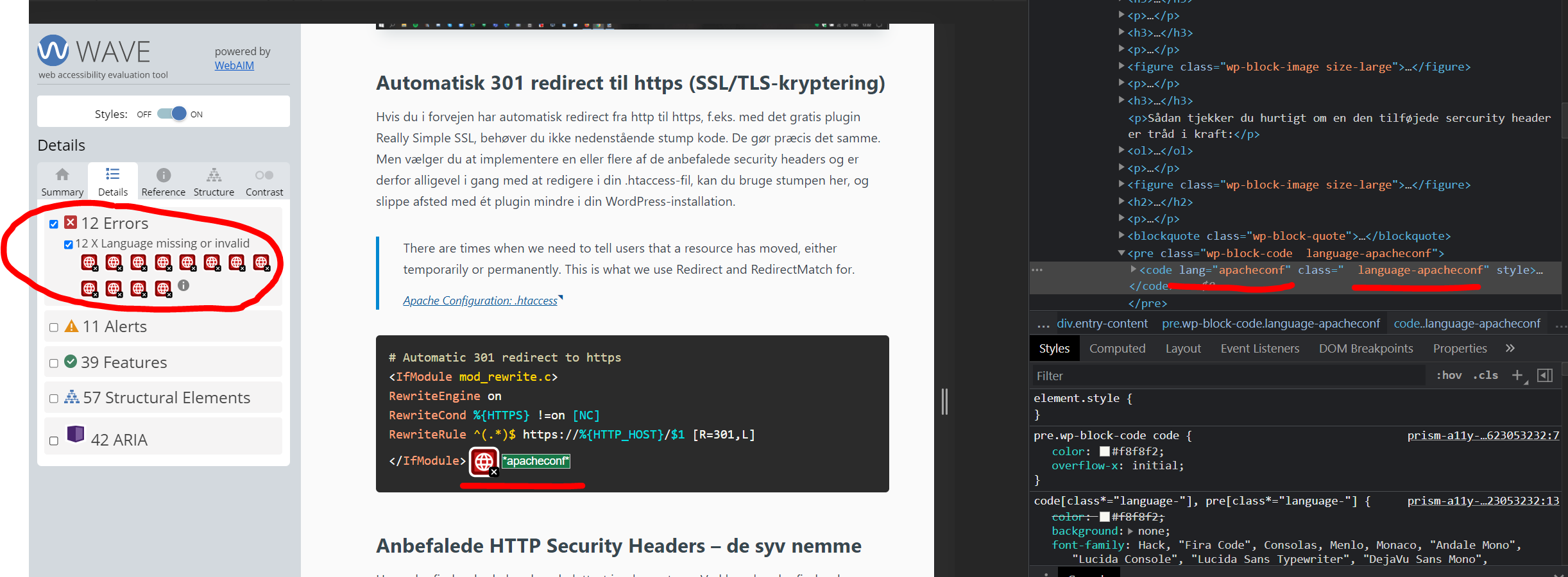Toggle the WAVE Styles on/off switch

coord(172,113)
